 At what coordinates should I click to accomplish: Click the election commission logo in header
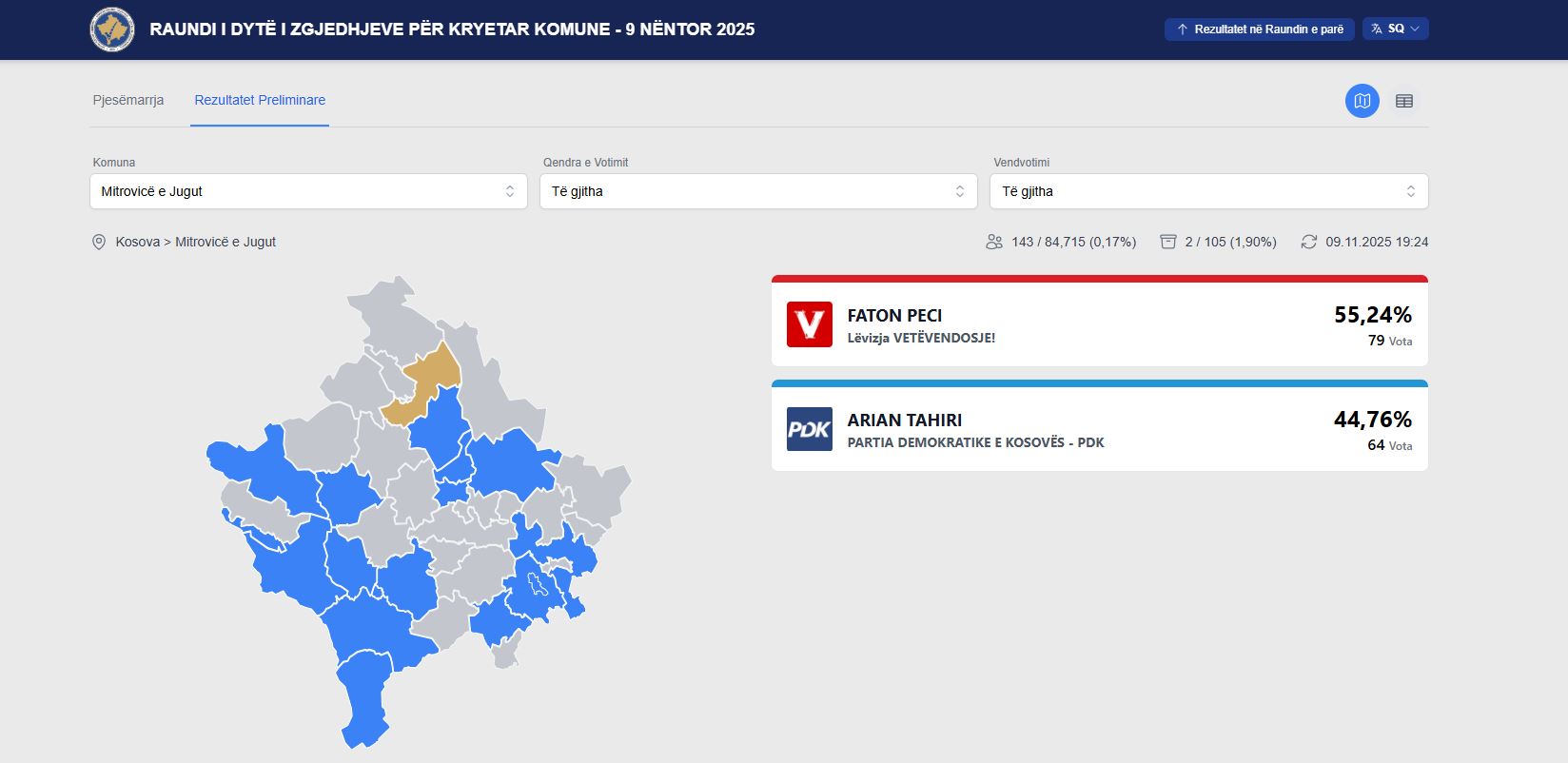[112, 29]
